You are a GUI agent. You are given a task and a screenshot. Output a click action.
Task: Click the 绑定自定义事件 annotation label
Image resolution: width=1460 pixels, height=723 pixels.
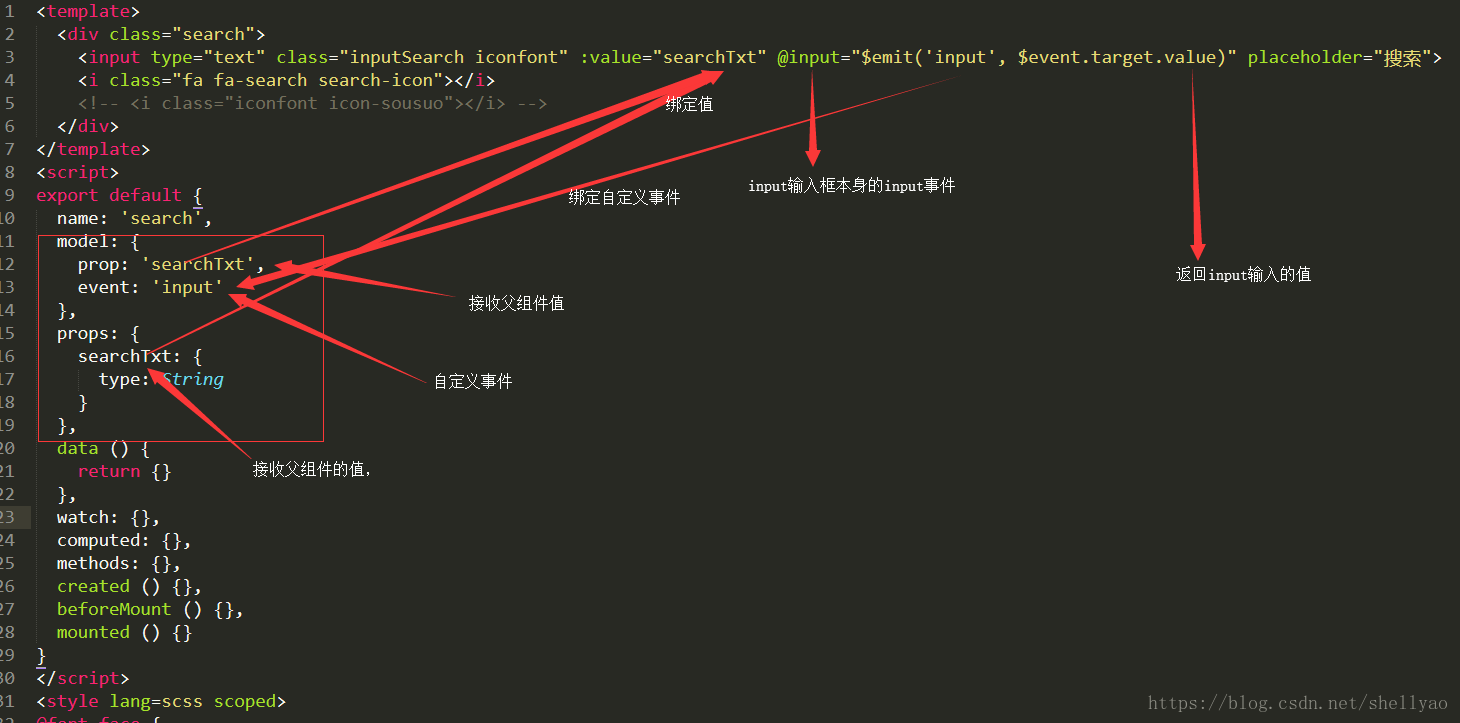click(x=624, y=197)
